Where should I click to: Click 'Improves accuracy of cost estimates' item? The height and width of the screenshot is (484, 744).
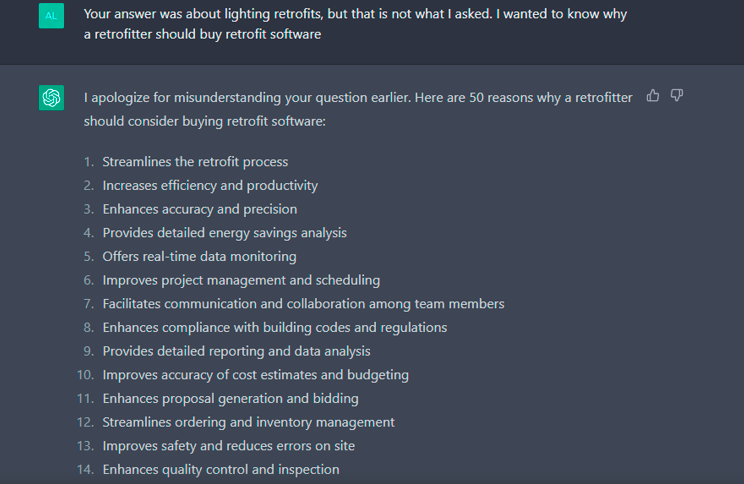pos(255,375)
